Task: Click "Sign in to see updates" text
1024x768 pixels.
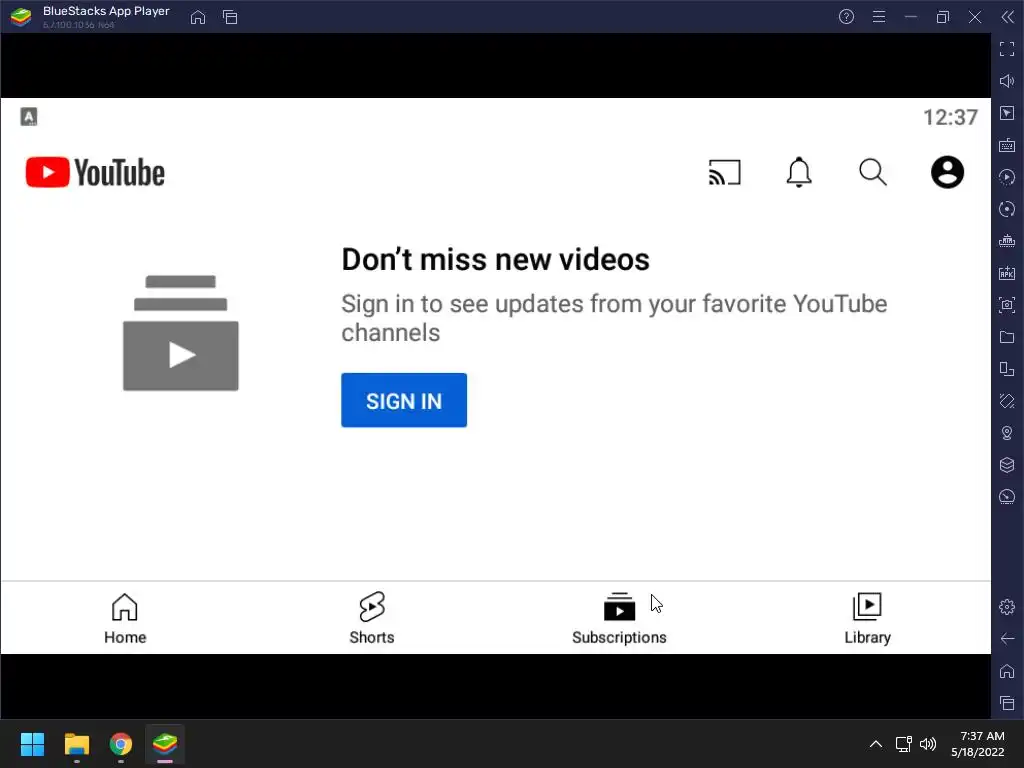Action: [x=614, y=318]
